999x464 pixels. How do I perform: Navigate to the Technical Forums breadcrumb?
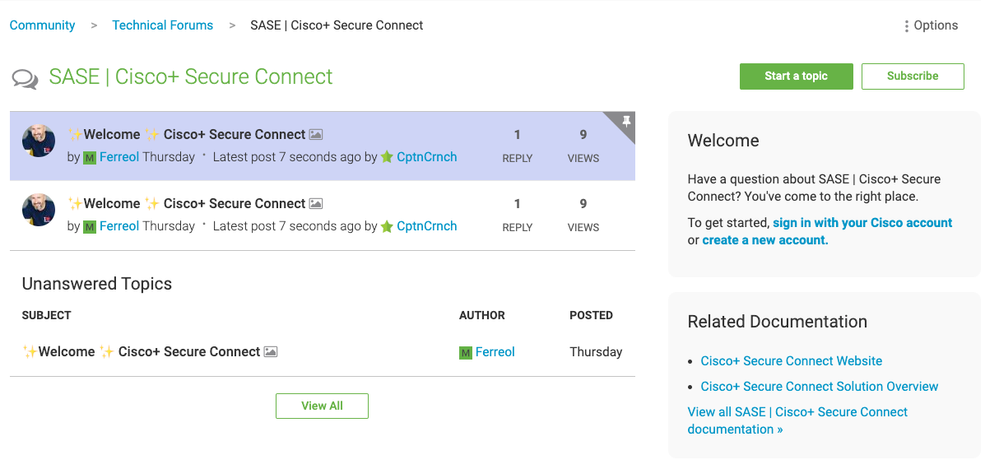click(162, 25)
